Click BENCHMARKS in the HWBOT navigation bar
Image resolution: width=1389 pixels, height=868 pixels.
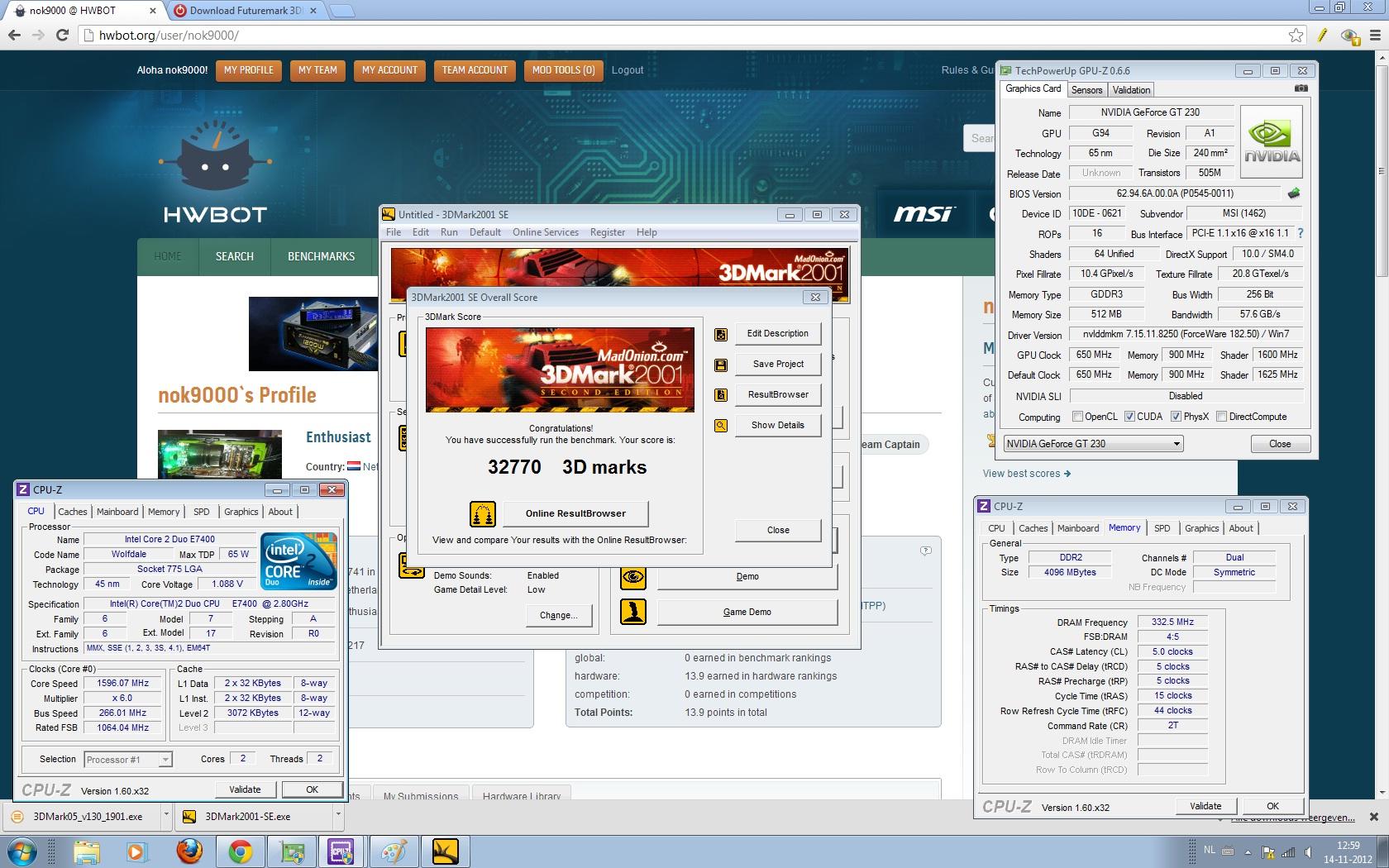[x=321, y=256]
